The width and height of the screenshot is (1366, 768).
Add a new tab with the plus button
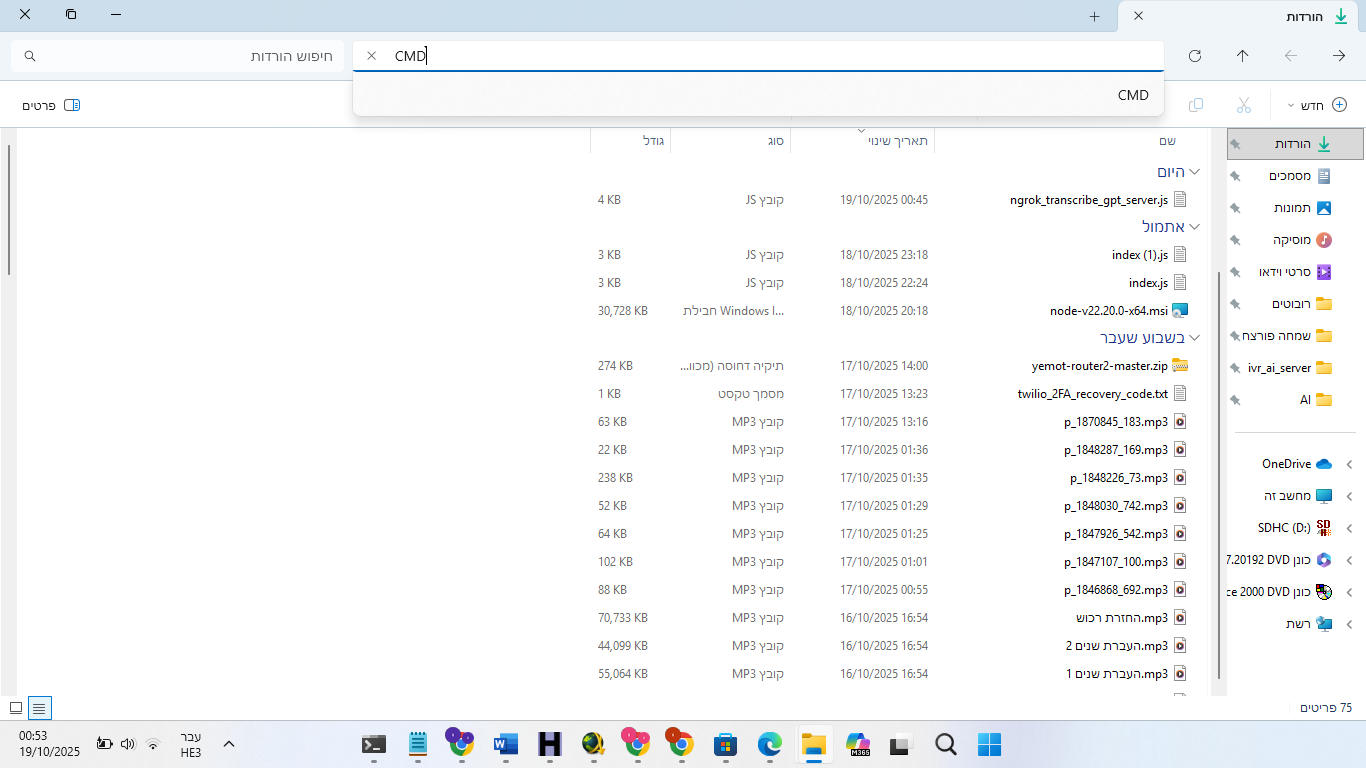coord(1094,16)
